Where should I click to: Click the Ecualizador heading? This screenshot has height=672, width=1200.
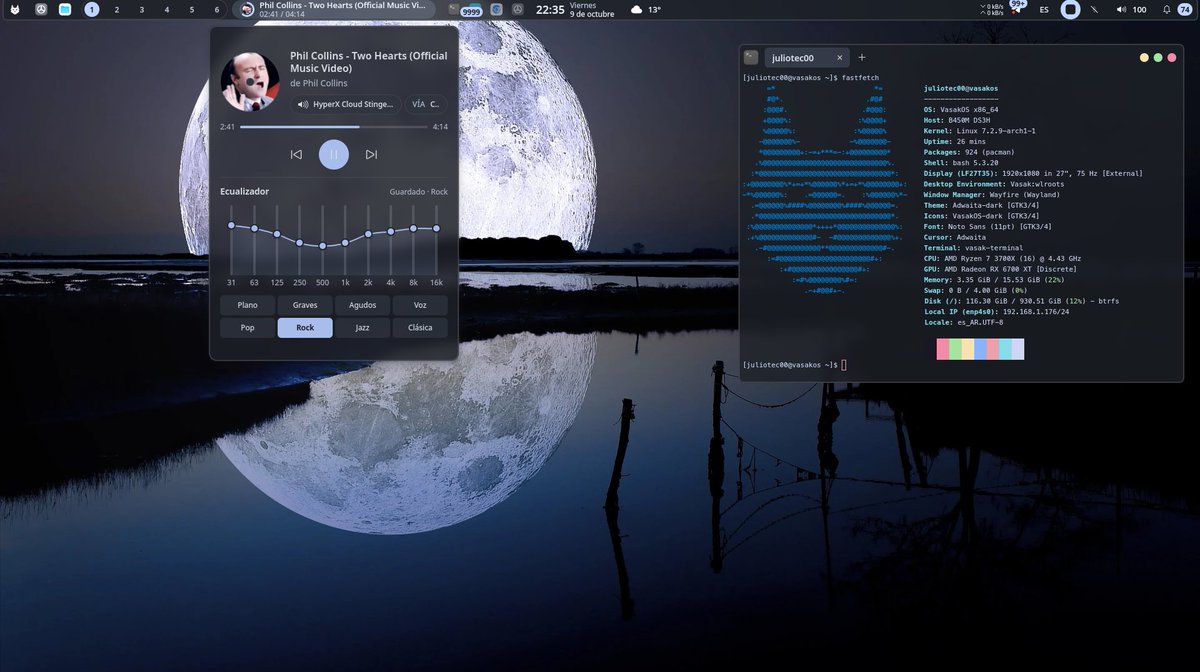point(245,191)
